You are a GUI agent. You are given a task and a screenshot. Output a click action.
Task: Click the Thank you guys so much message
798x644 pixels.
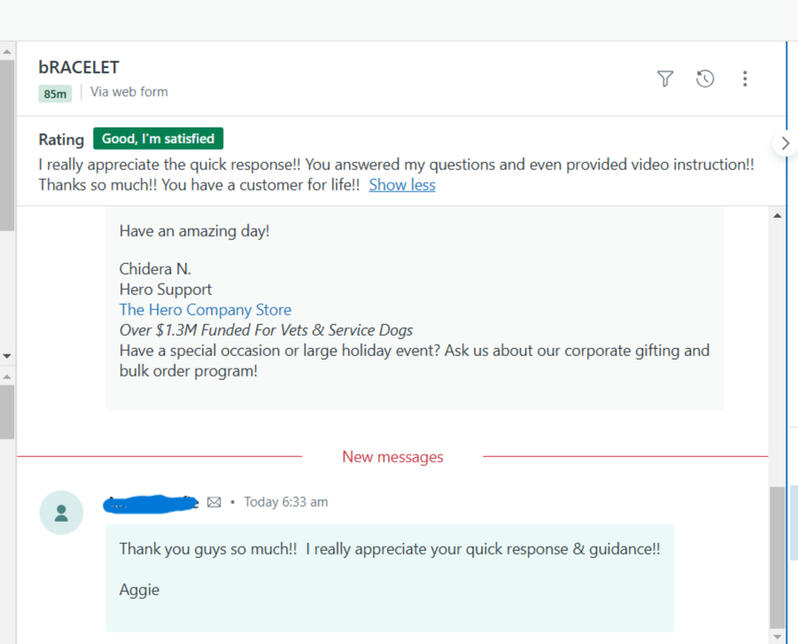389,549
